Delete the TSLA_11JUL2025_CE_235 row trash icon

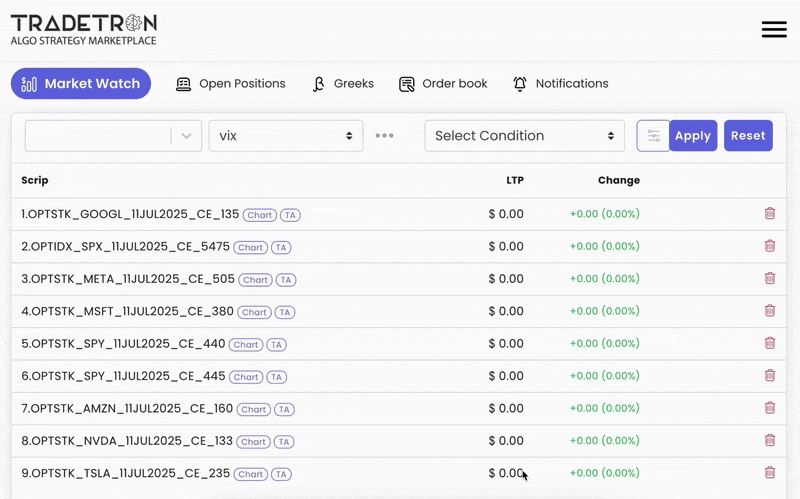770,472
